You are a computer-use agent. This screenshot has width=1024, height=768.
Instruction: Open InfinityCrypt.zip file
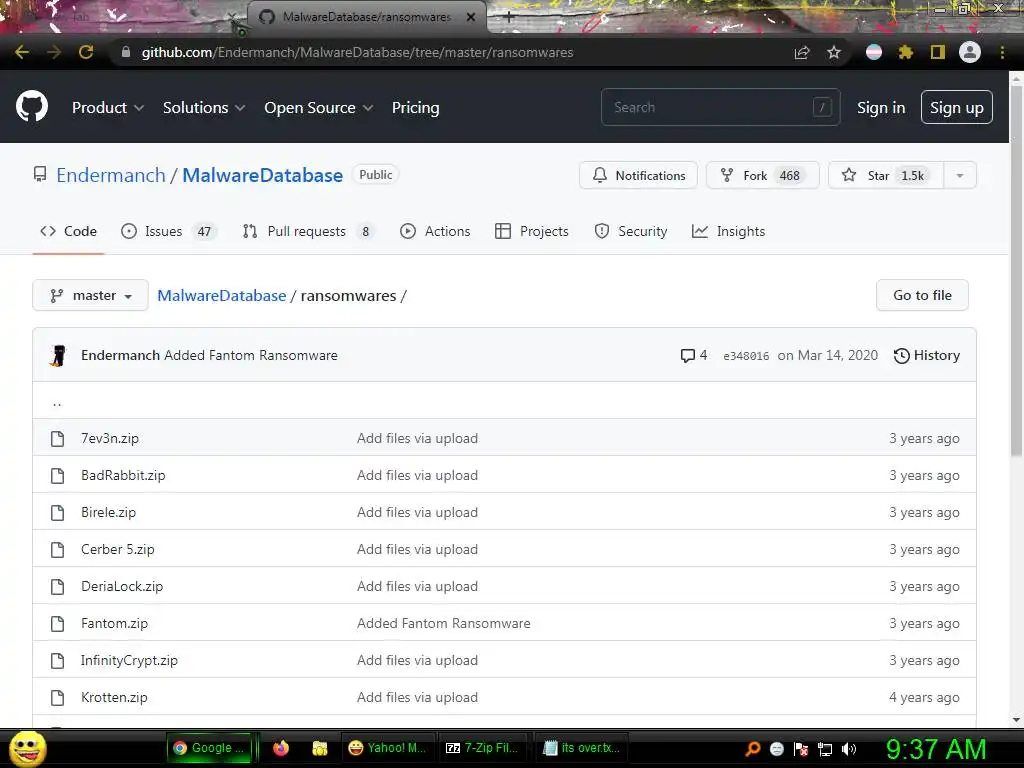[x=129, y=660]
